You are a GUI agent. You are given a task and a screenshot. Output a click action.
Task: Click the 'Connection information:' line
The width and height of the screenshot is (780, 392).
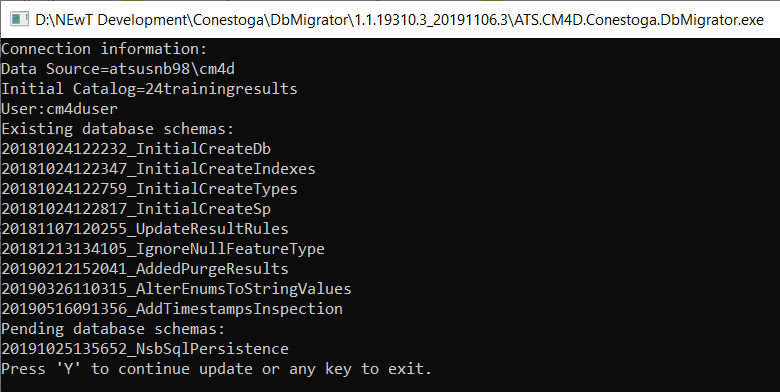pyautogui.click(x=104, y=49)
